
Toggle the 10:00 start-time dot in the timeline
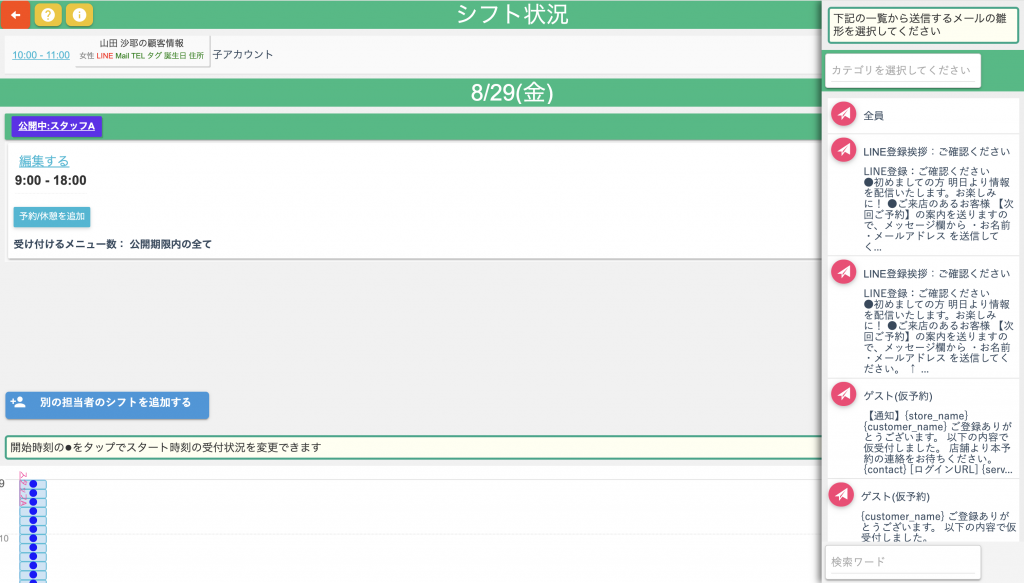(x=33, y=539)
